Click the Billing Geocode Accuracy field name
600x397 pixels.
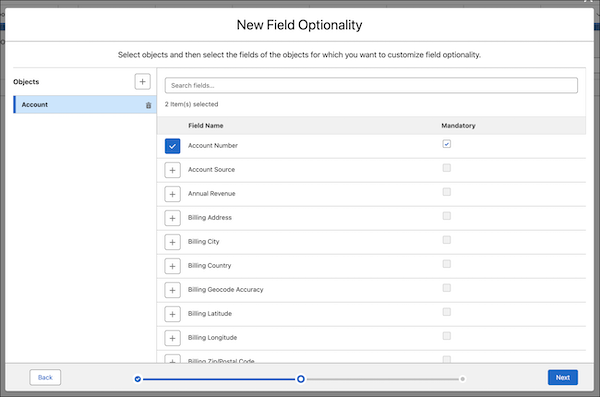click(225, 290)
